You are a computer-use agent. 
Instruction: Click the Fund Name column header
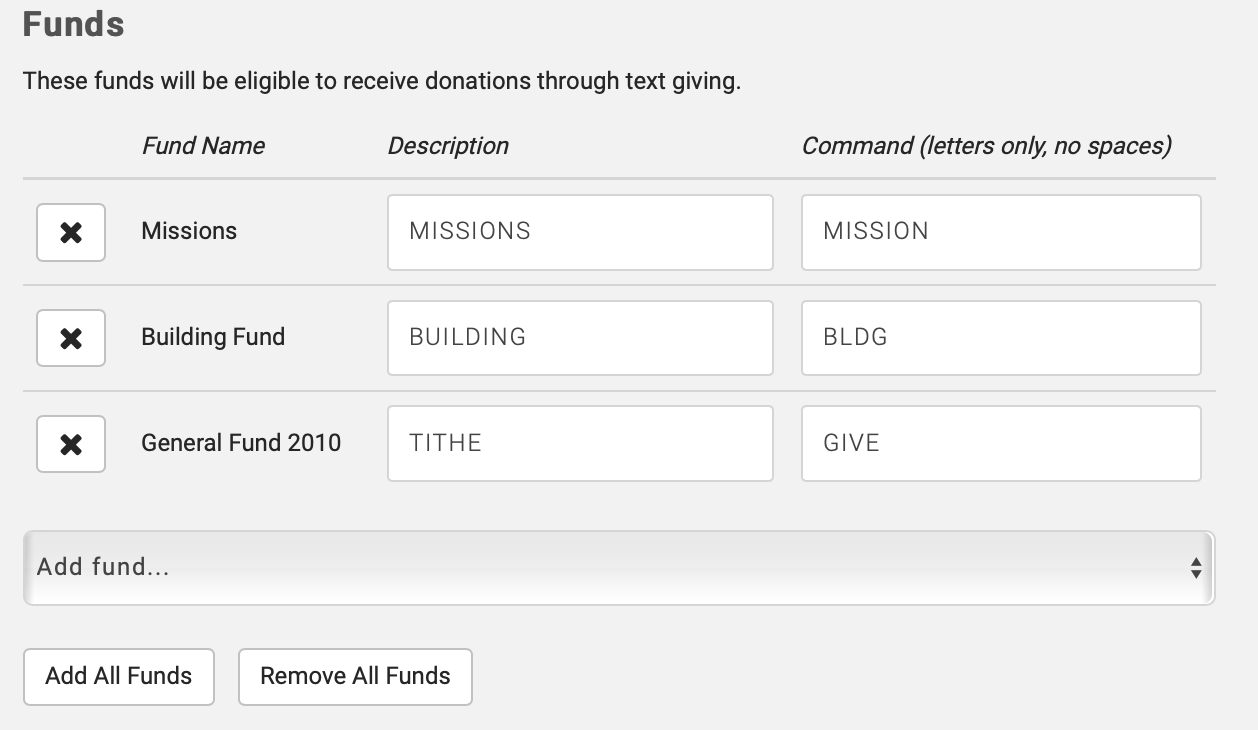[203, 146]
